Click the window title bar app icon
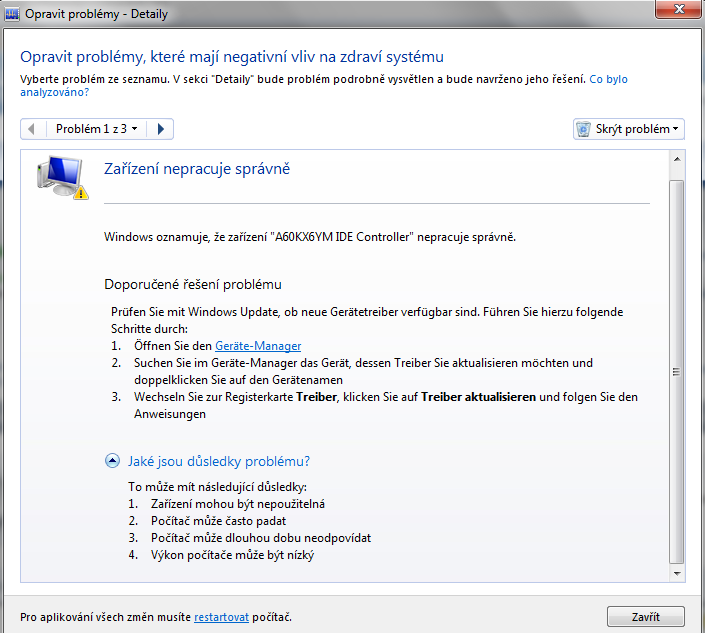This screenshot has width=705, height=633. coord(12,14)
